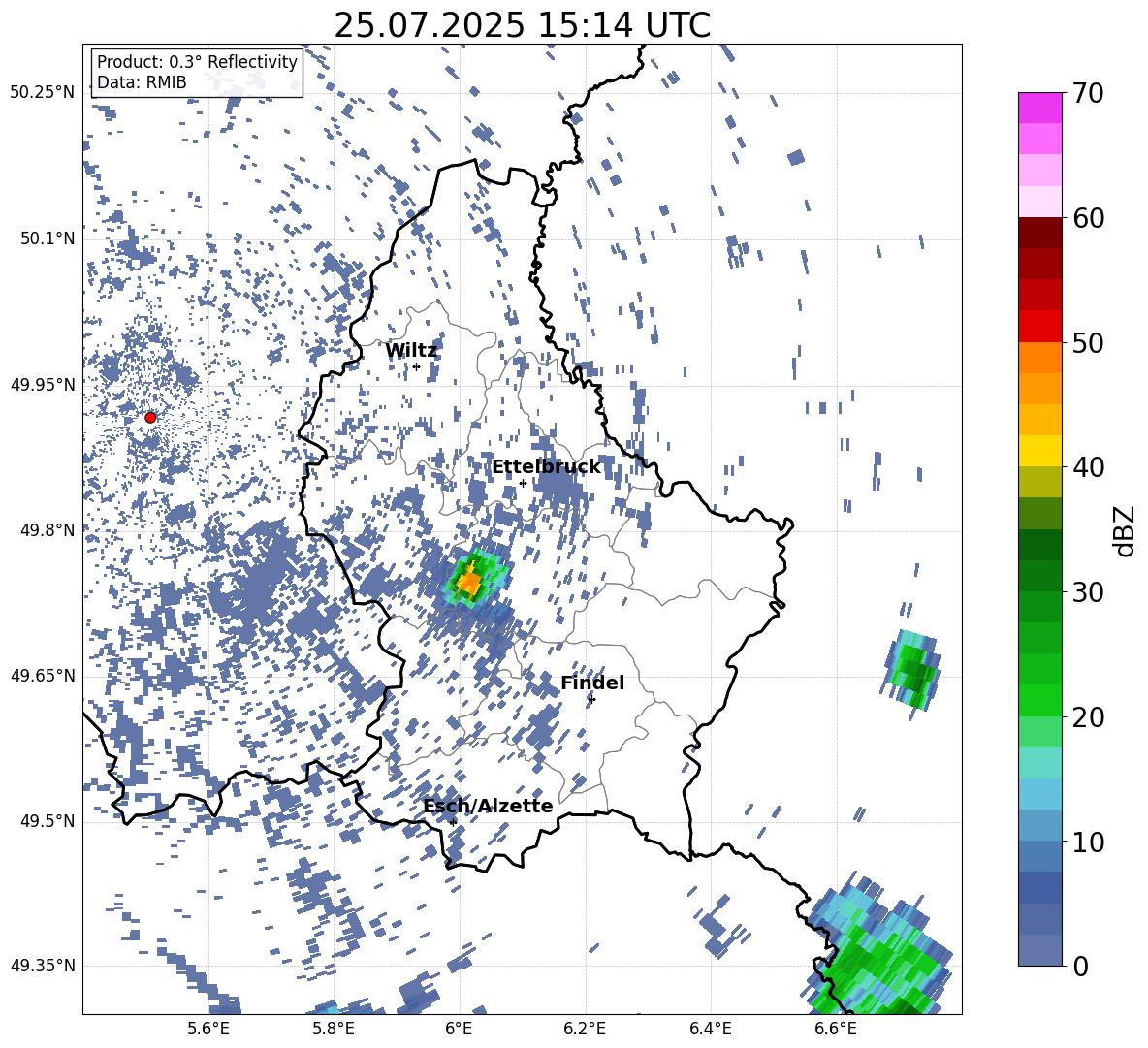
Task: Click the colorbar tick label 40
Action: tap(1089, 467)
